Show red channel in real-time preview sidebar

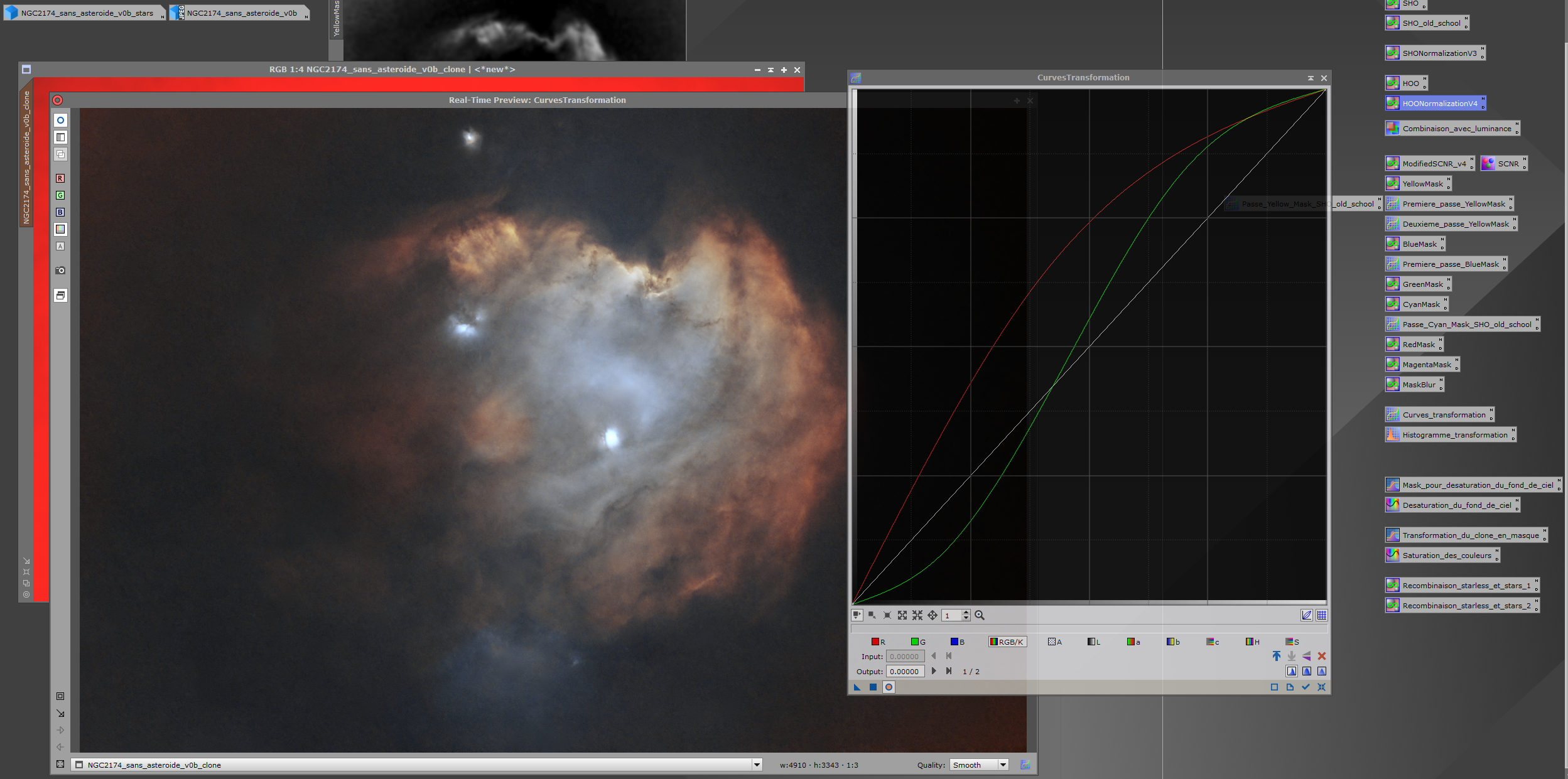pos(60,178)
